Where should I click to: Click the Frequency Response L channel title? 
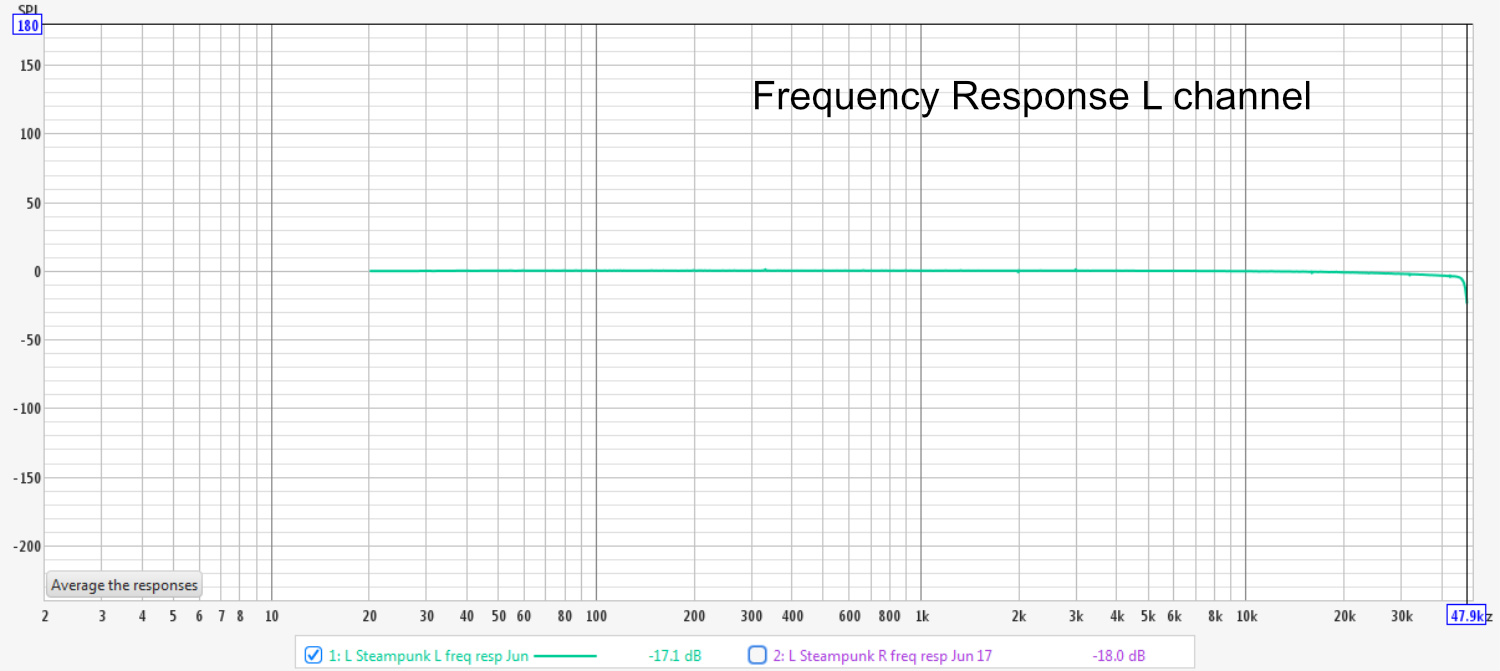point(1031,96)
